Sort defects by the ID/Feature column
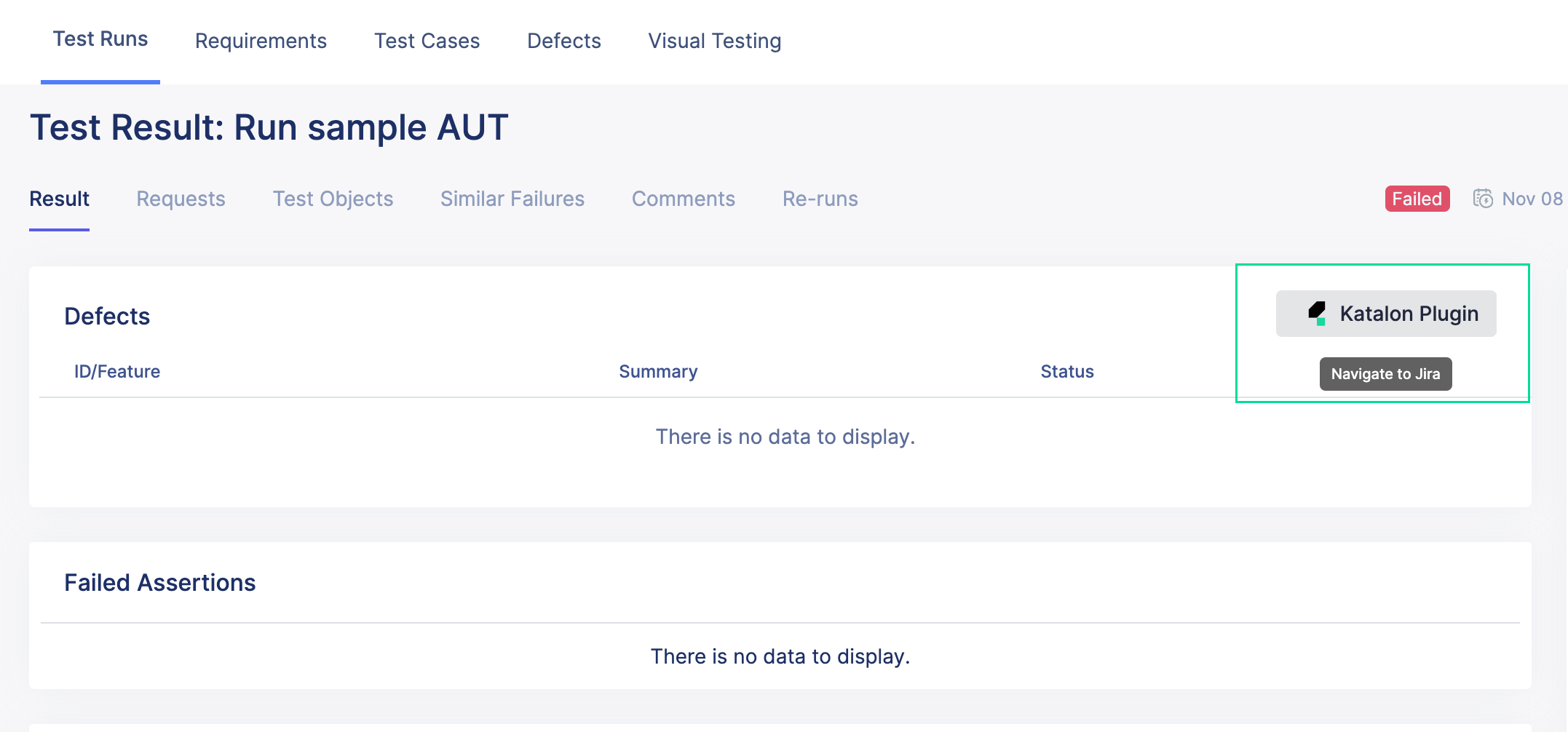This screenshot has width=1568, height=732. (117, 371)
